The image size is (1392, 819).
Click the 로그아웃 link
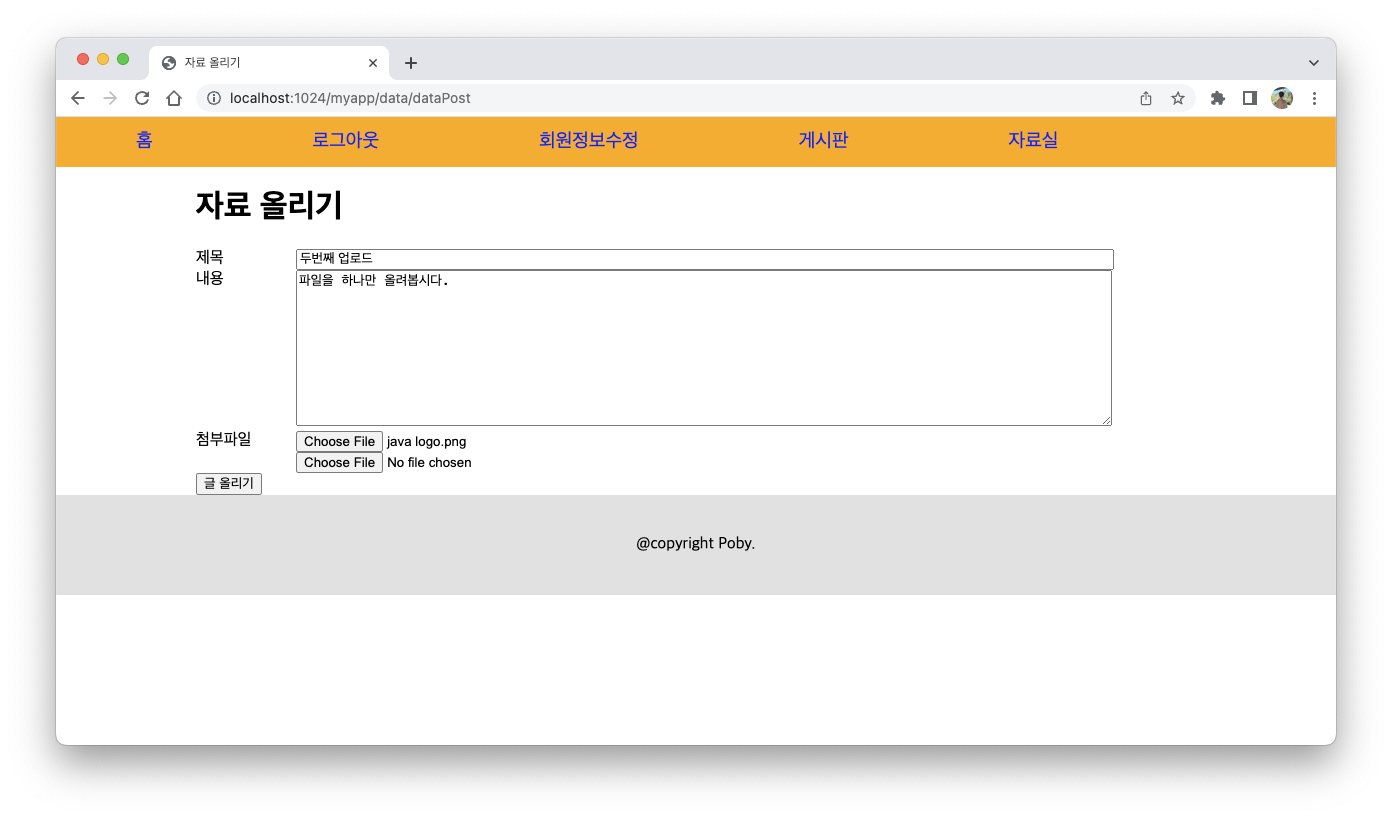pos(345,140)
